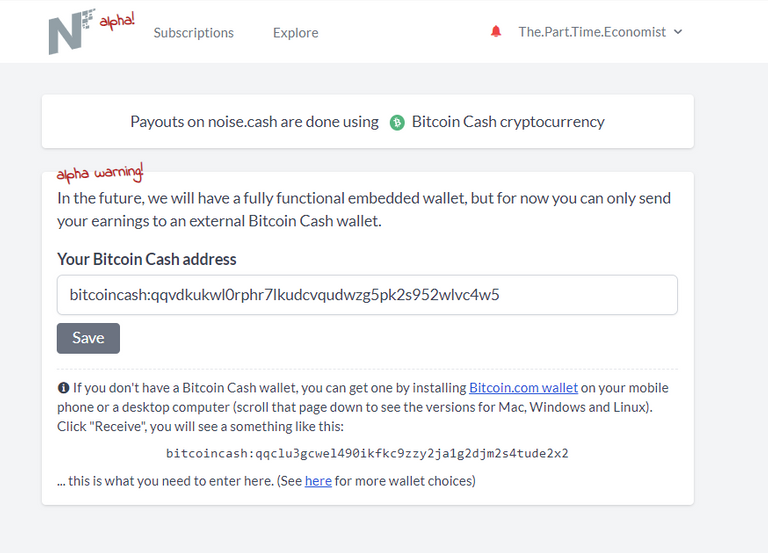Click the embedded wallet warning paragraph
768x553 pixels.
(x=364, y=210)
